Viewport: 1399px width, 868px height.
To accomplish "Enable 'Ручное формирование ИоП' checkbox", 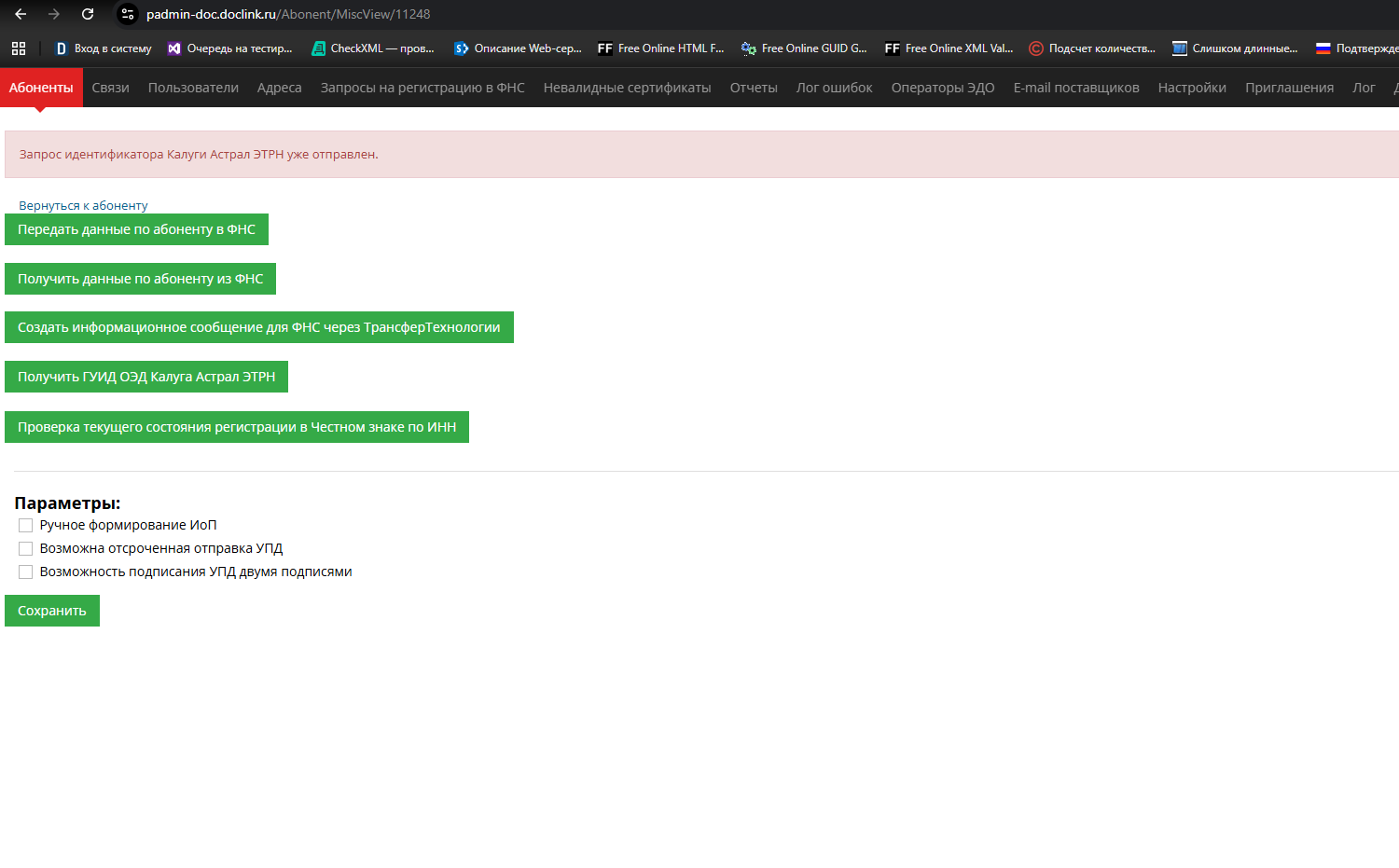I will (26, 526).
